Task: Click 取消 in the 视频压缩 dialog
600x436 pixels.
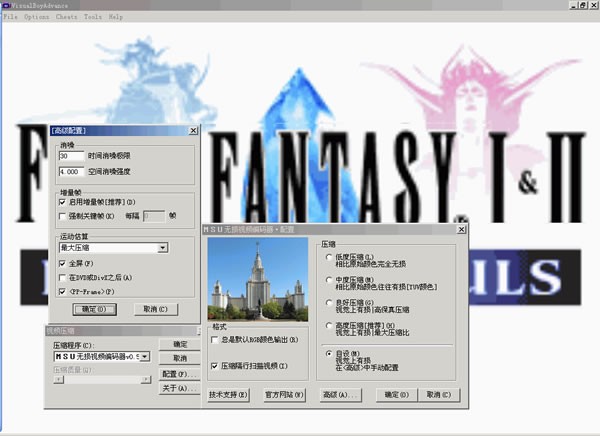Action: 180,358
